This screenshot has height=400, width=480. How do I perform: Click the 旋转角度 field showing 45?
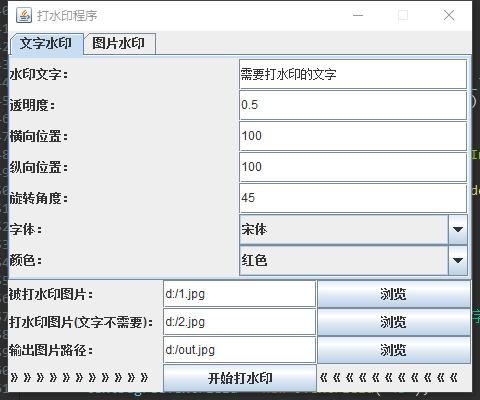coord(353,198)
